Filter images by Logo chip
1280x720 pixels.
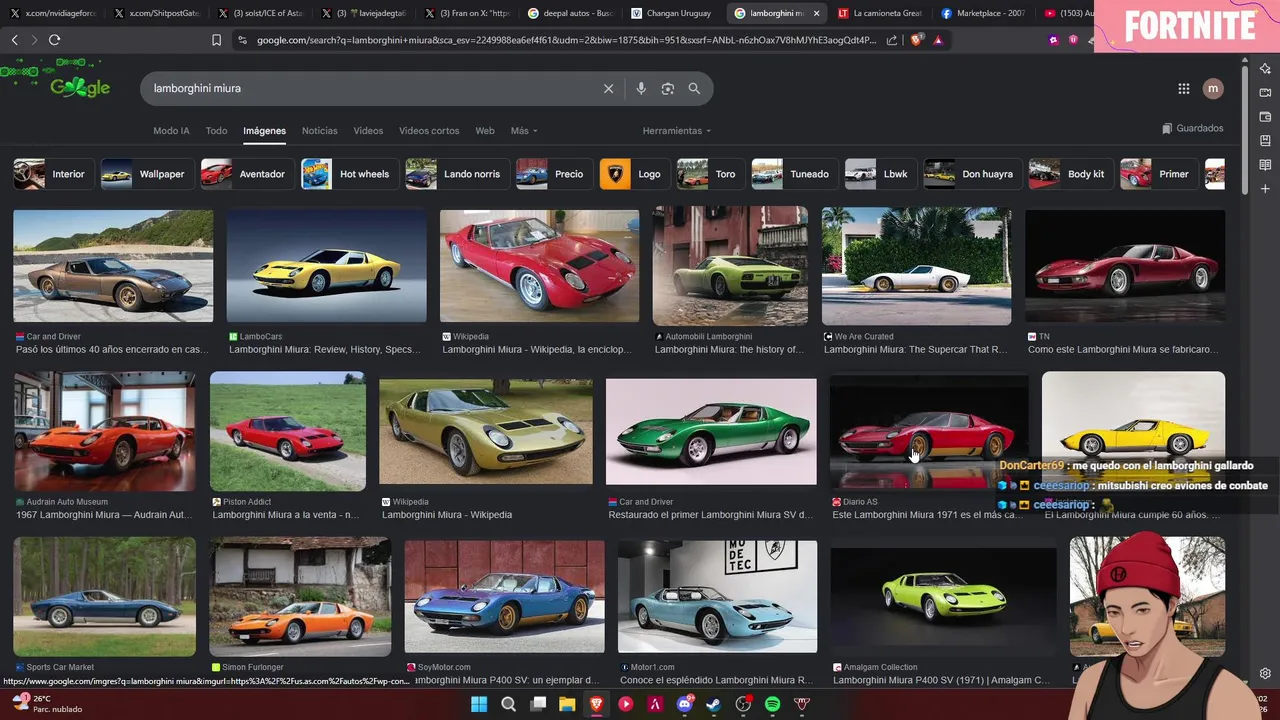click(x=633, y=174)
